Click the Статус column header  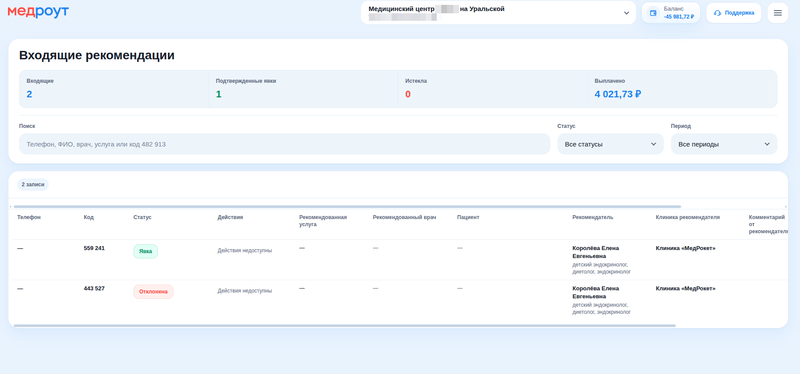click(142, 217)
